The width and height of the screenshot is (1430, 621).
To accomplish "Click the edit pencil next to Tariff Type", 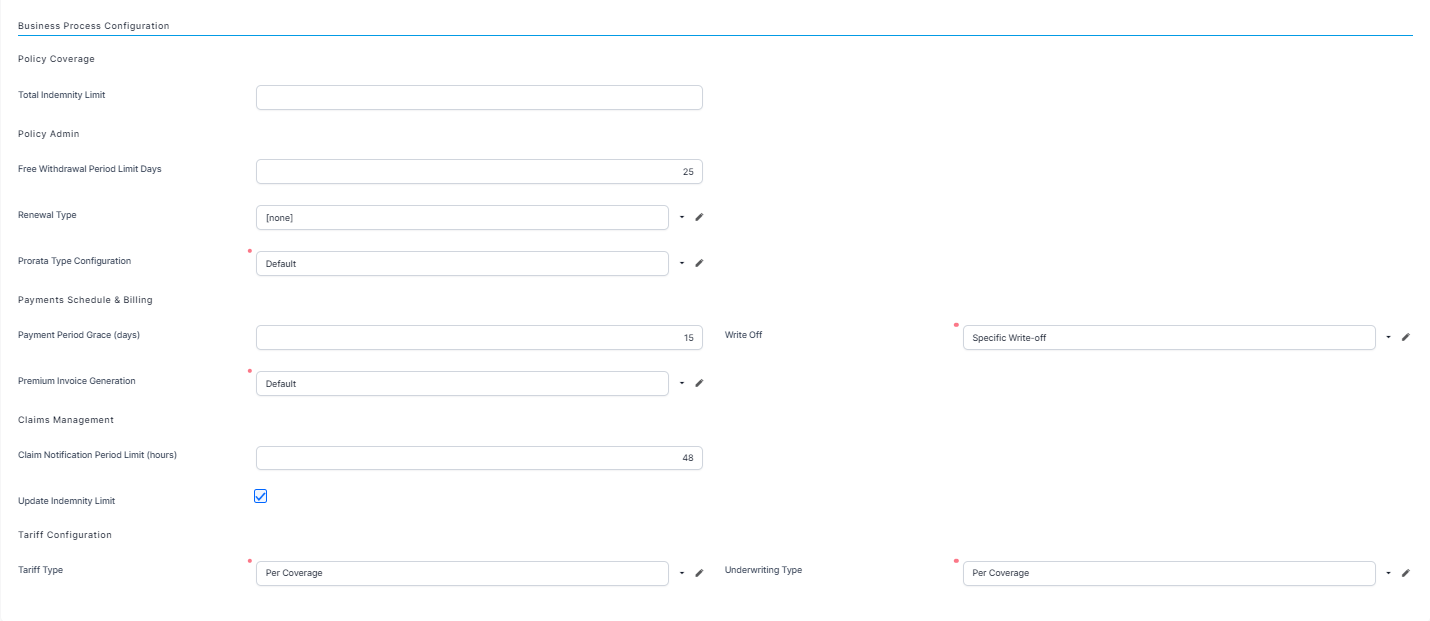I will pos(699,573).
